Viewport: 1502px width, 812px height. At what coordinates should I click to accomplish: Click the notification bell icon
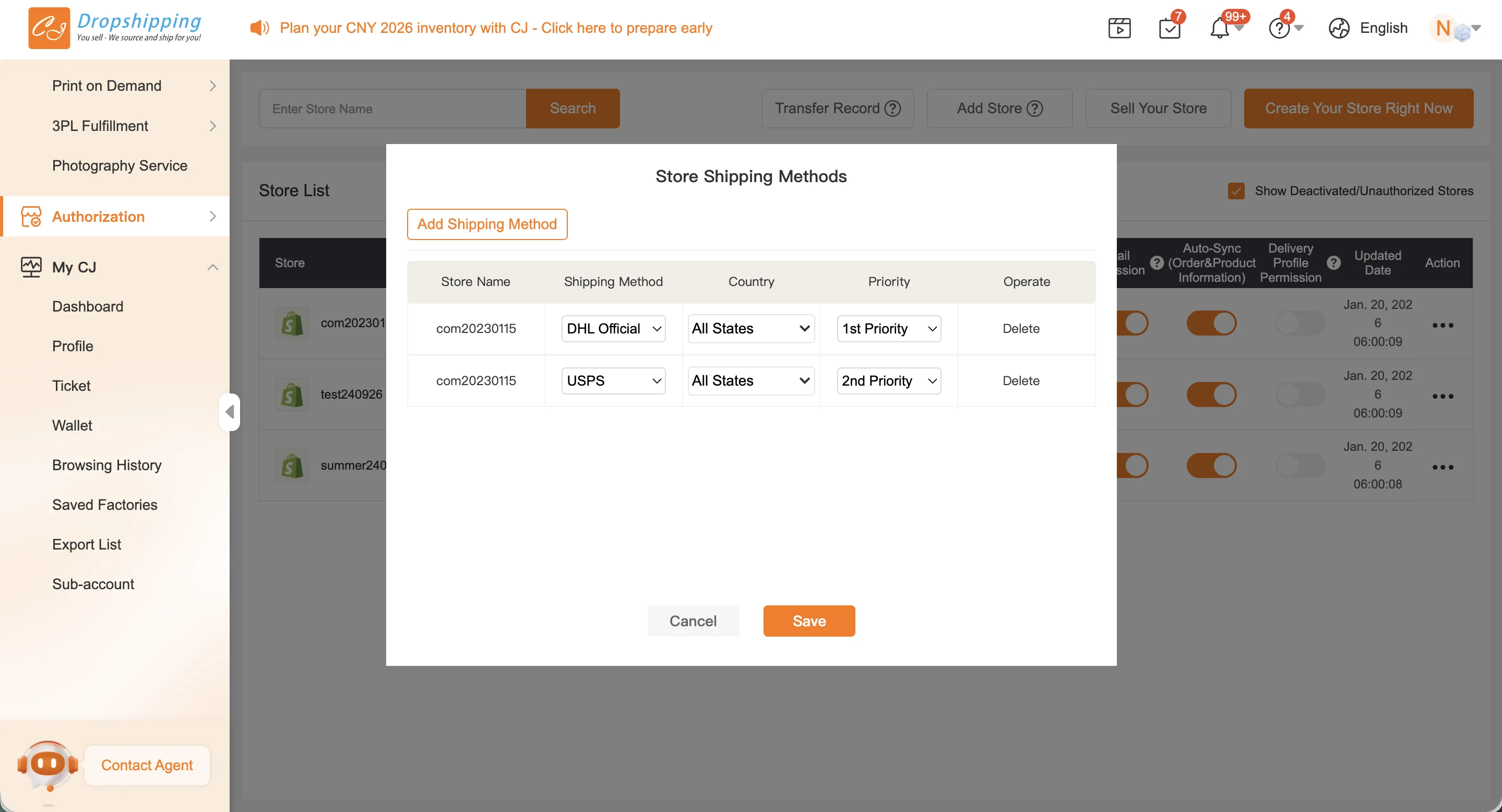1219,28
